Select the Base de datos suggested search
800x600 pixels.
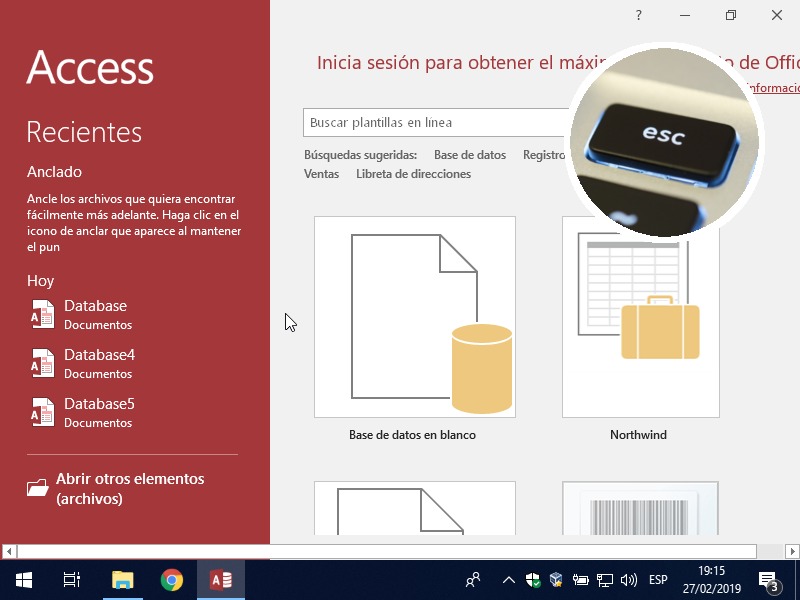click(470, 155)
